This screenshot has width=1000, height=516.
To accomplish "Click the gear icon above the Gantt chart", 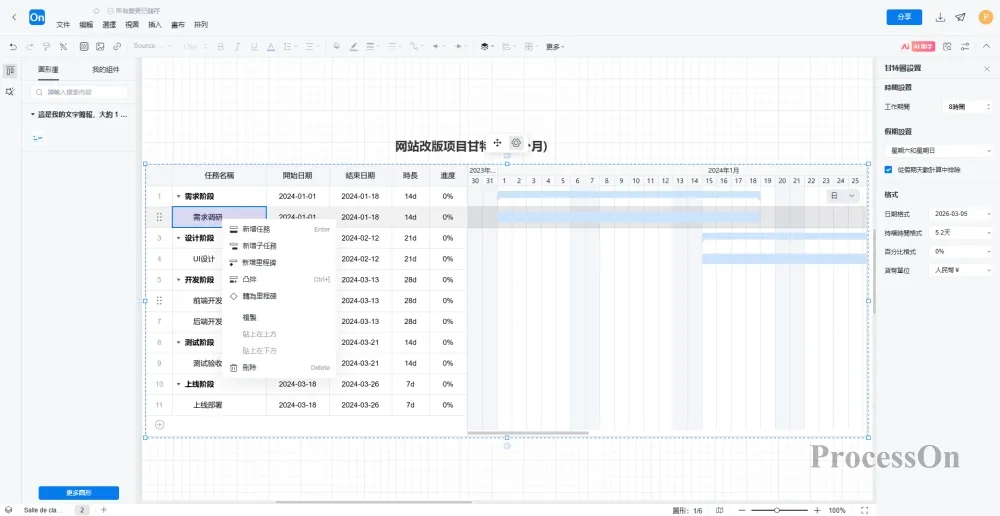I will (x=516, y=143).
